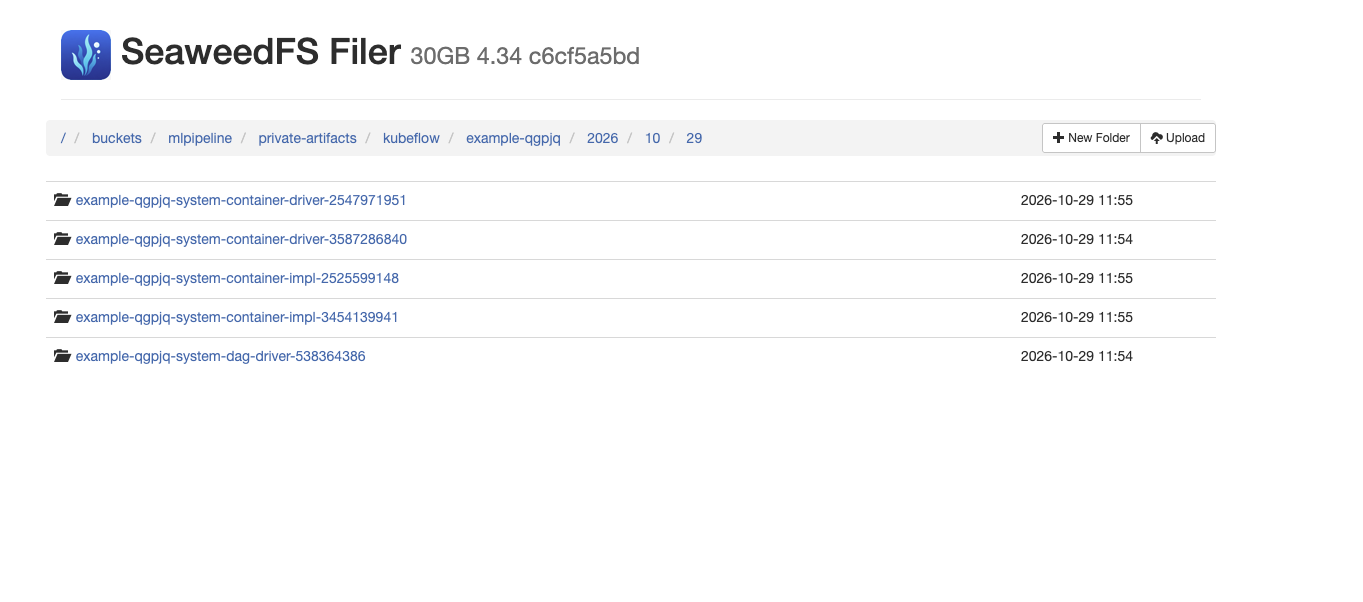Navigate to month 10 breadcrumb
Viewport: 1363px width, 602px height.
coord(652,138)
